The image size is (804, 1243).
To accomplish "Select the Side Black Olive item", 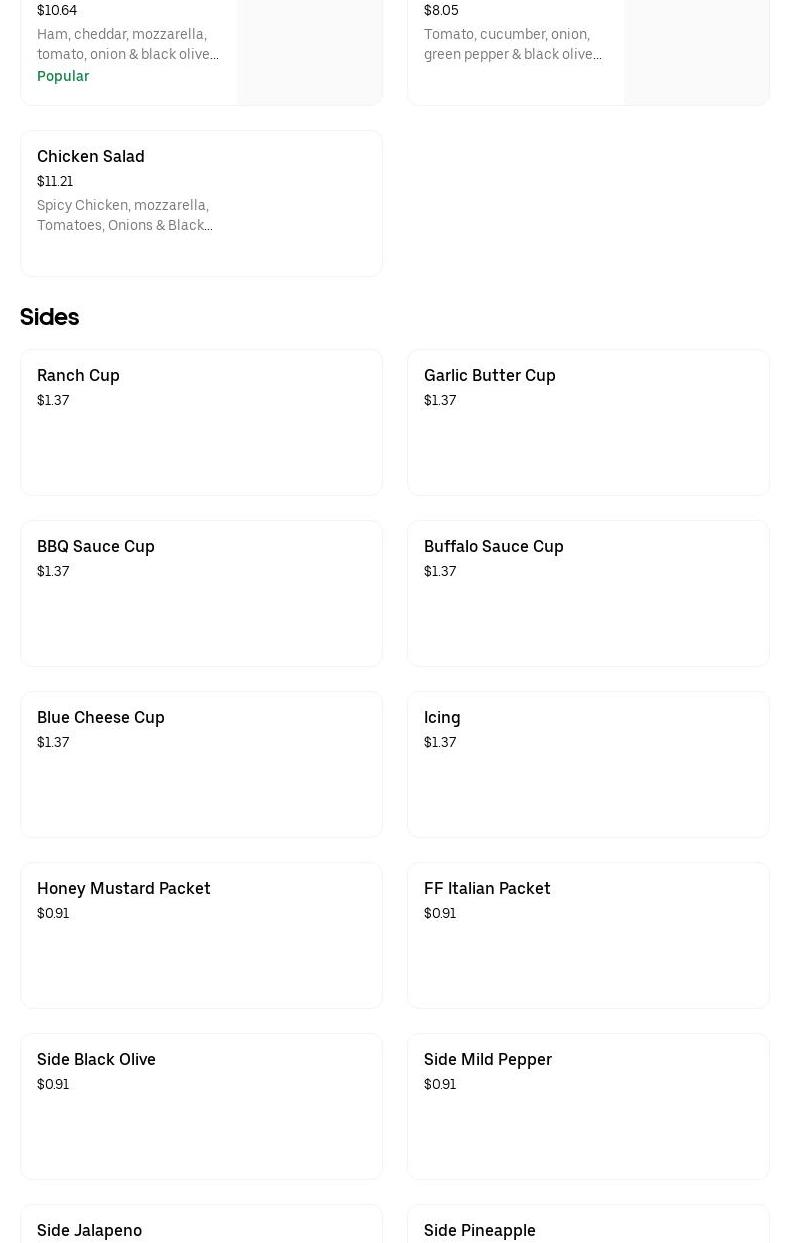I will click(x=201, y=1106).
